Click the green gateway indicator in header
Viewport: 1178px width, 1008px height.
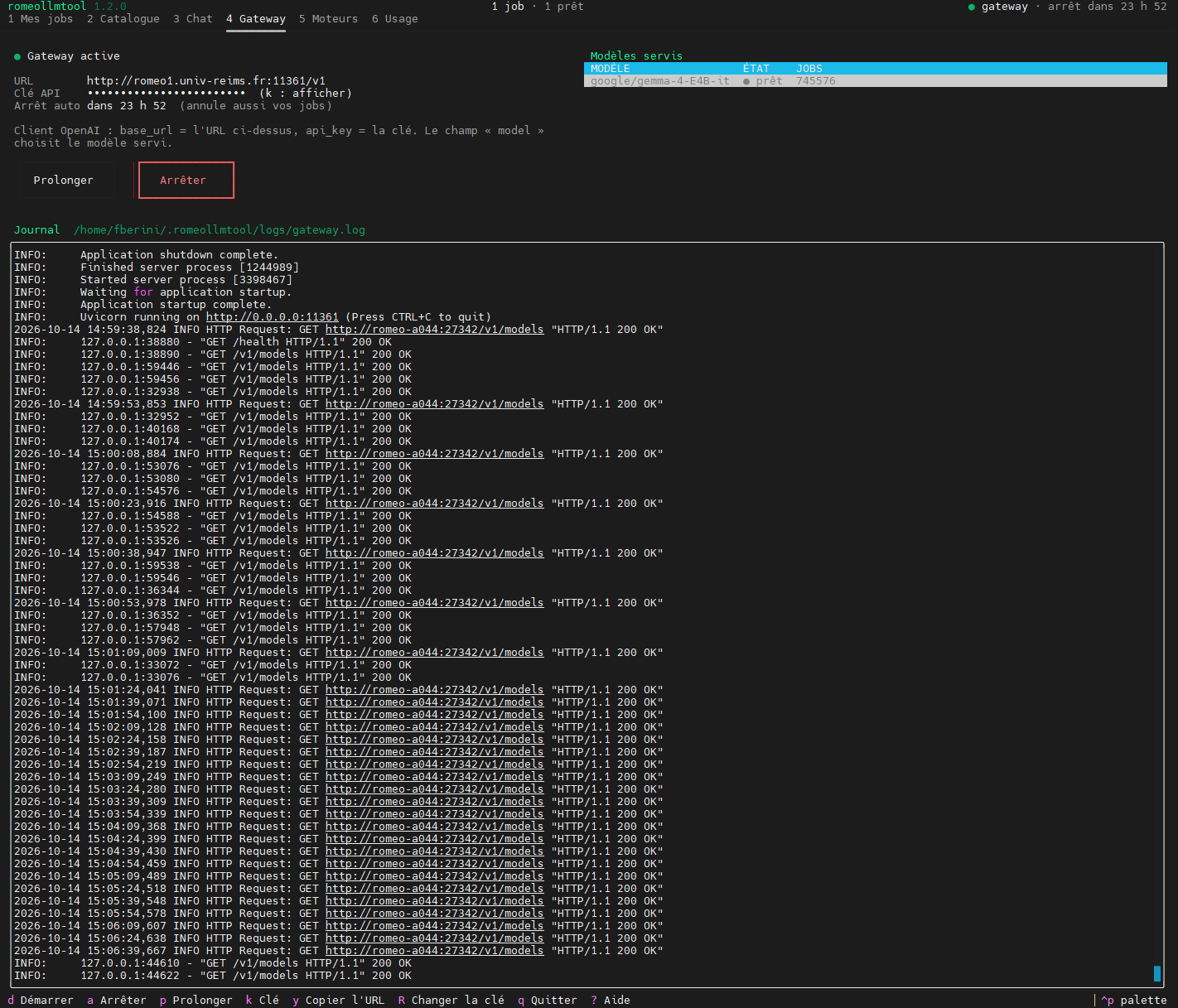pos(972,7)
